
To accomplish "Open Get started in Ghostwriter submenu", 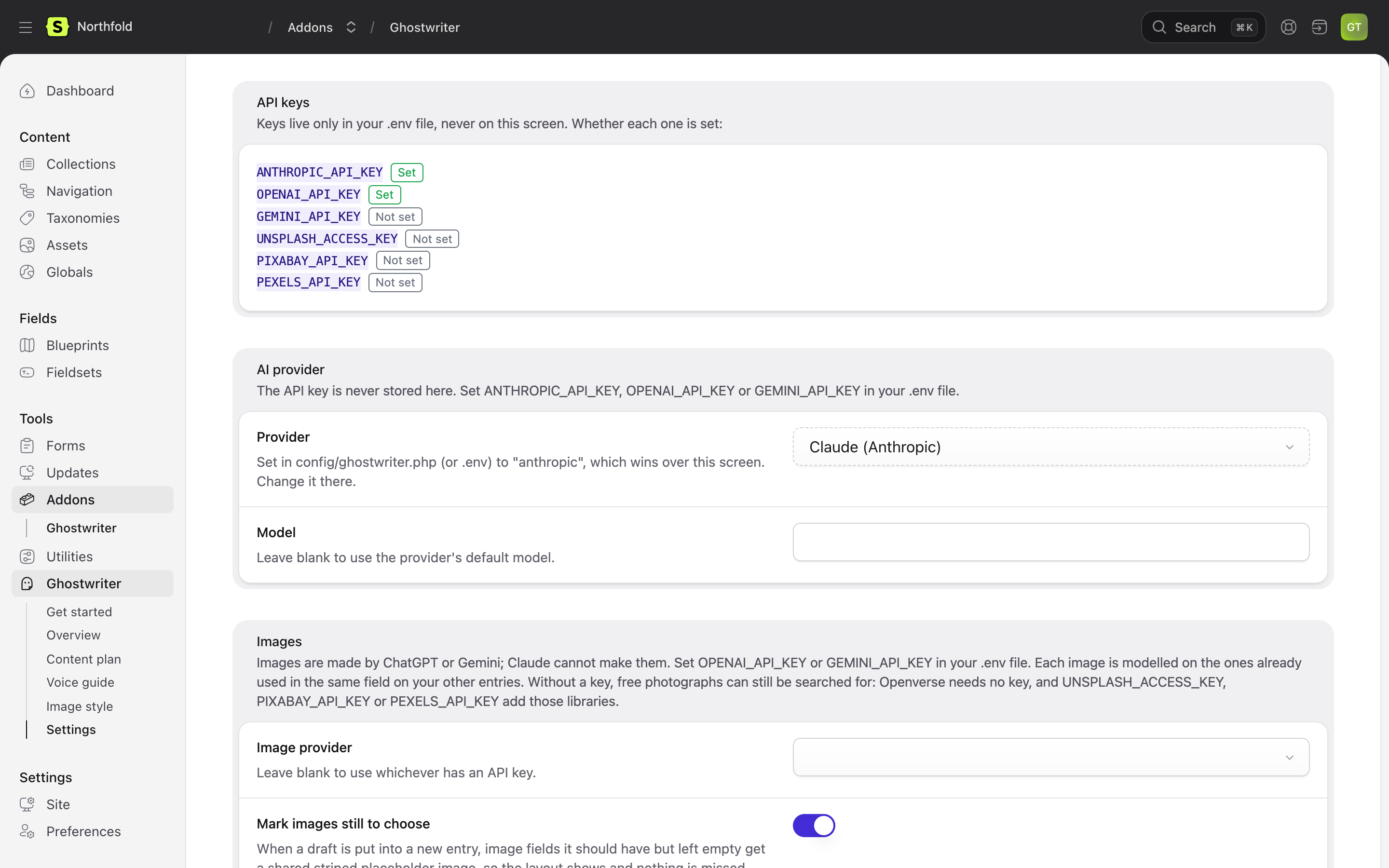I will pyautogui.click(x=79, y=612).
